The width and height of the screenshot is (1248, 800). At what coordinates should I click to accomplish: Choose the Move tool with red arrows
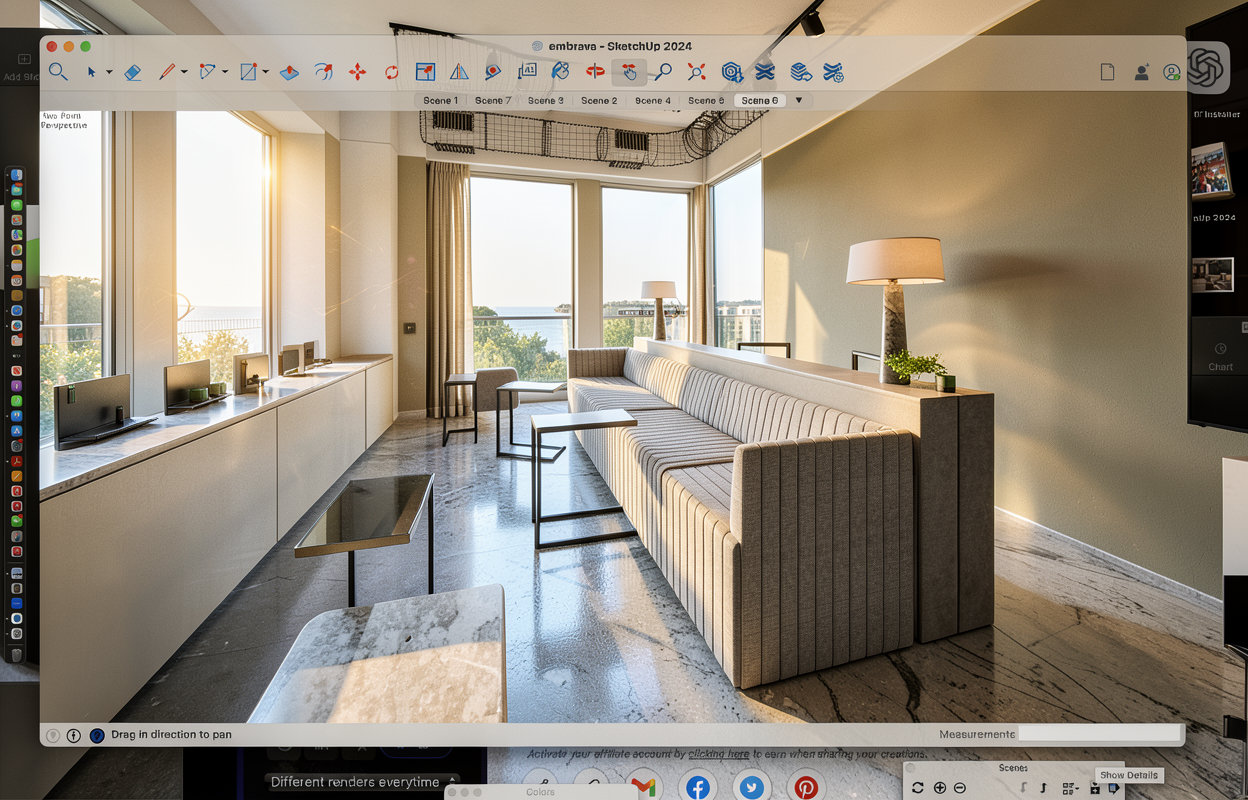tap(357, 72)
